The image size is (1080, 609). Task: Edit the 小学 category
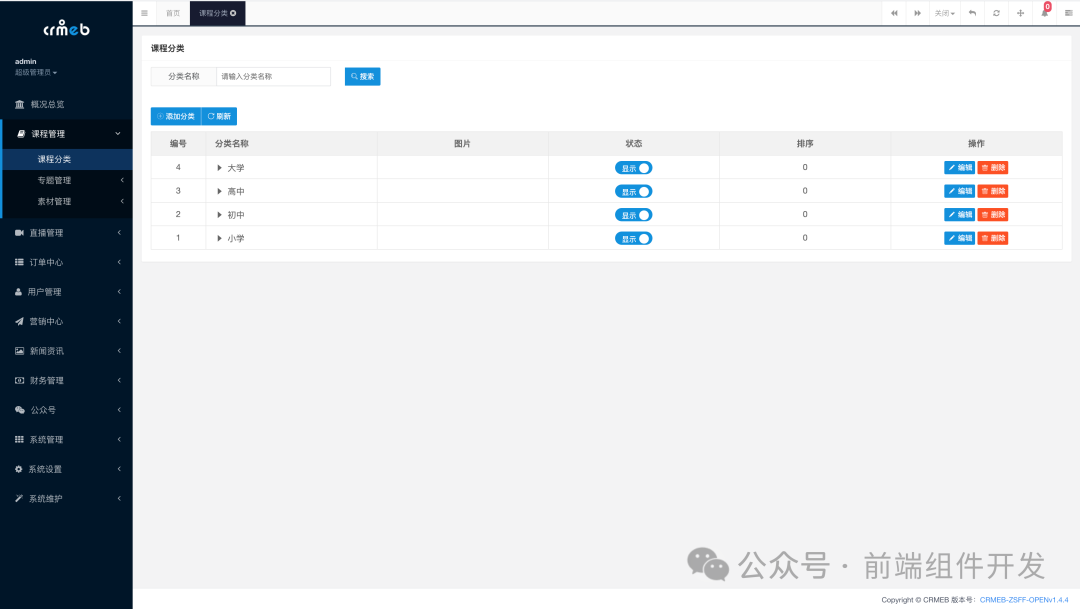point(959,238)
